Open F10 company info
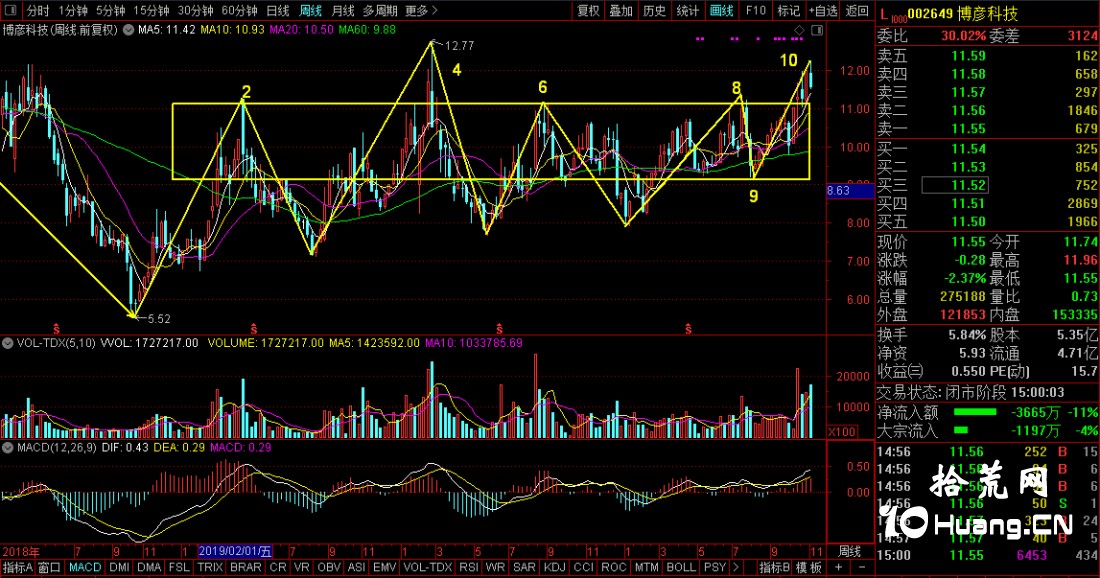The image size is (1100, 578). pos(756,11)
